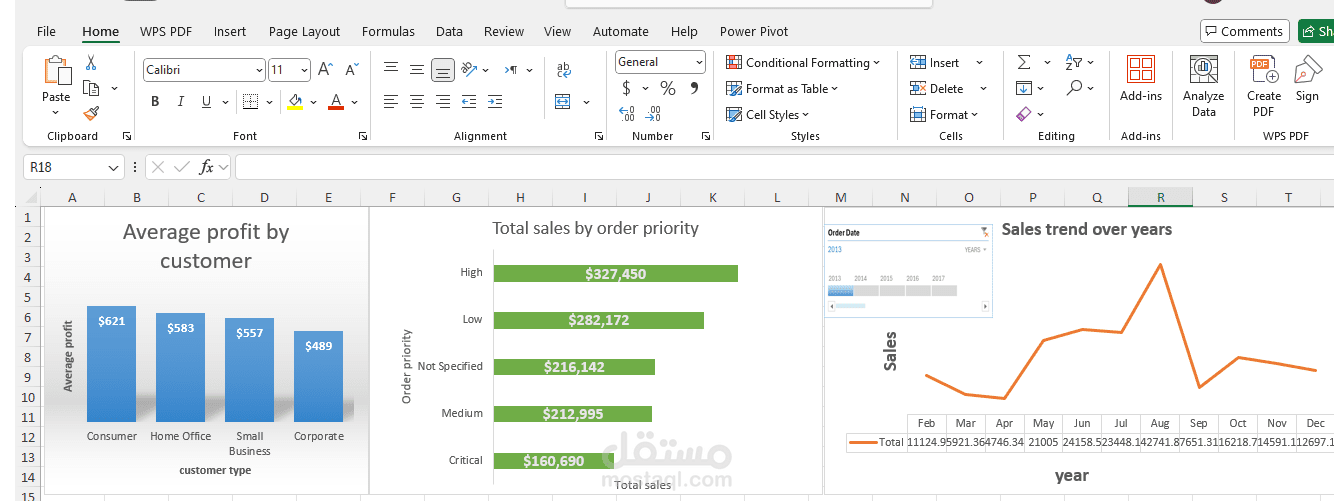This screenshot has height=501, width=1334.
Task: Click the Comments button
Action: 1244,31
